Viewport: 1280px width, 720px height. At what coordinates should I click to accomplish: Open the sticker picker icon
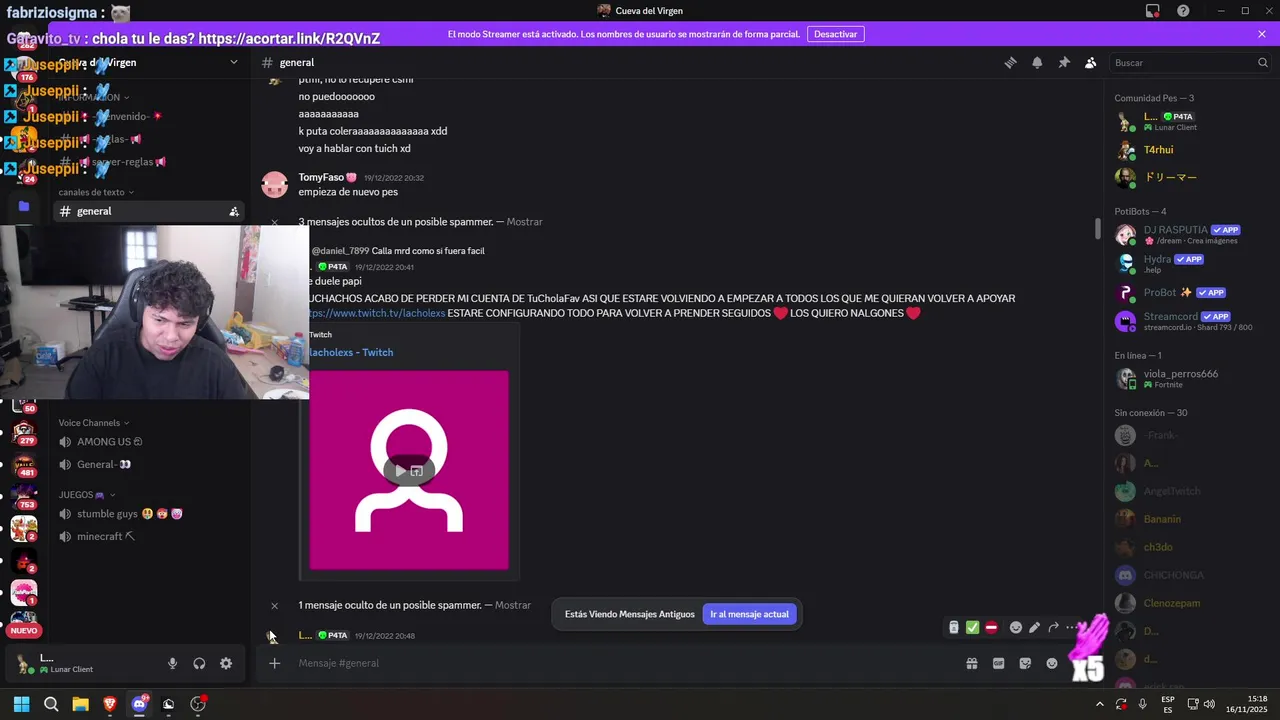pos(1025,663)
